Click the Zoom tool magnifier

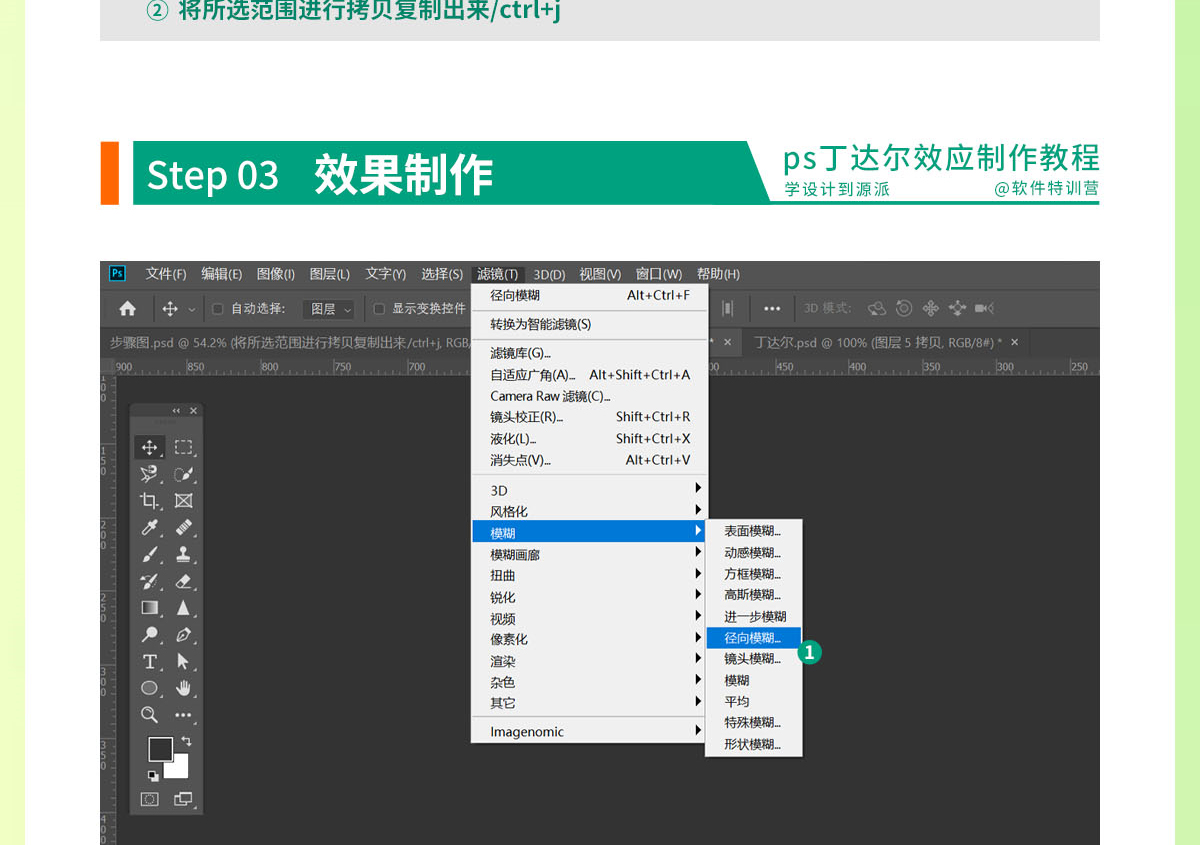click(x=149, y=715)
